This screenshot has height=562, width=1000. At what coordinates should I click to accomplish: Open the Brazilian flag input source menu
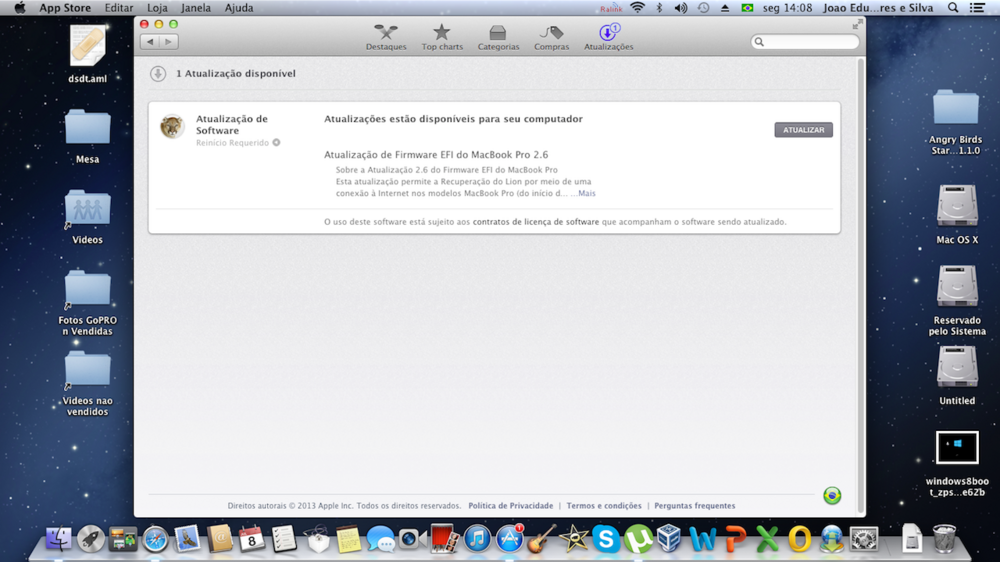pos(747,8)
